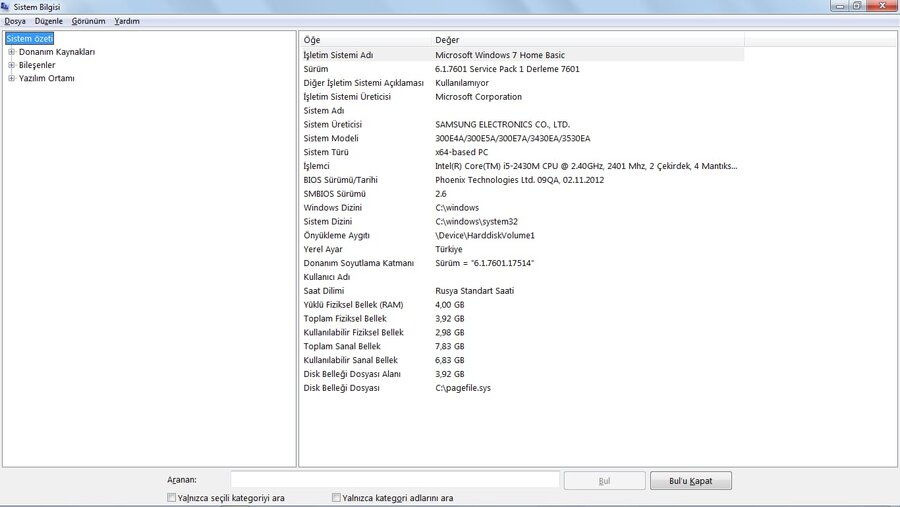Viewport: 900px width, 507px height.
Task: Select the Yazılım Ortamı tree item
Action: click(x=46, y=78)
